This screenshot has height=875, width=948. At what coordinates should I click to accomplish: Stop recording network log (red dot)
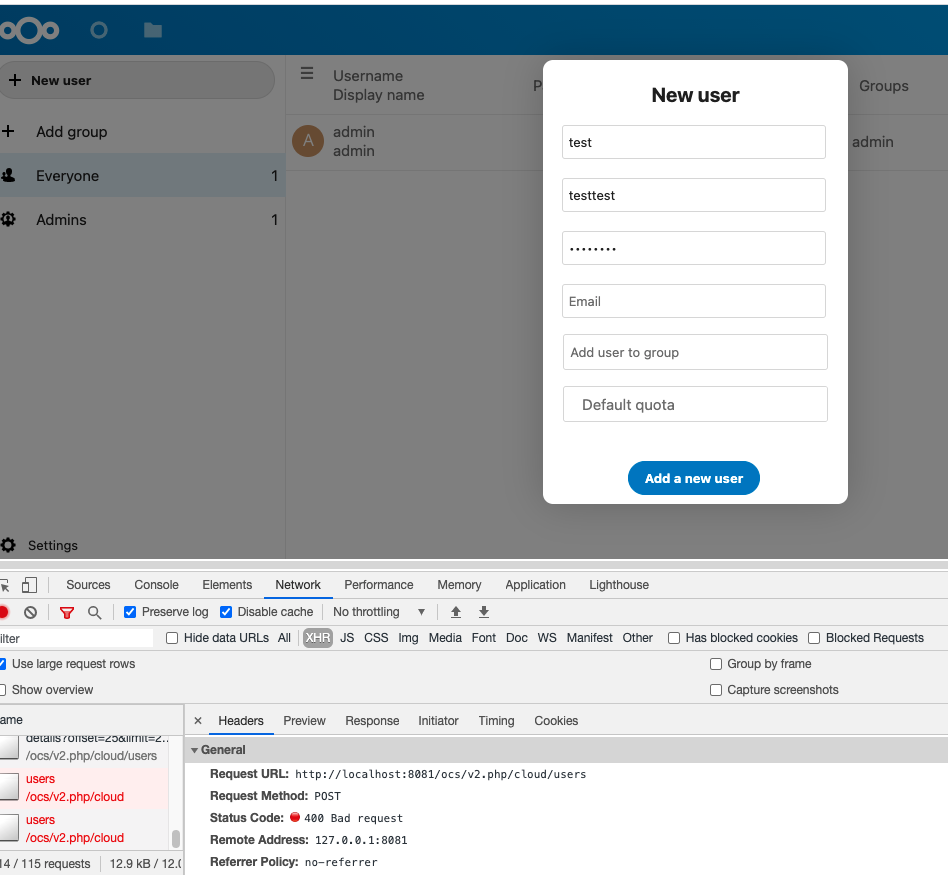[4, 612]
